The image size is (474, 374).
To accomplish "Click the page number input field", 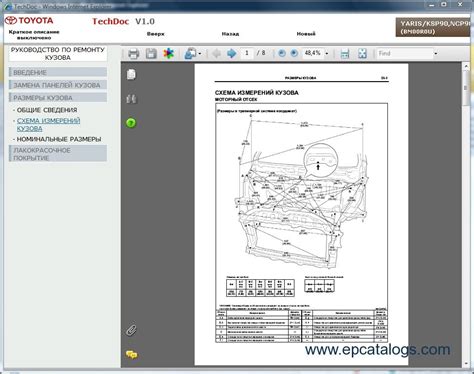I will tap(247, 53).
